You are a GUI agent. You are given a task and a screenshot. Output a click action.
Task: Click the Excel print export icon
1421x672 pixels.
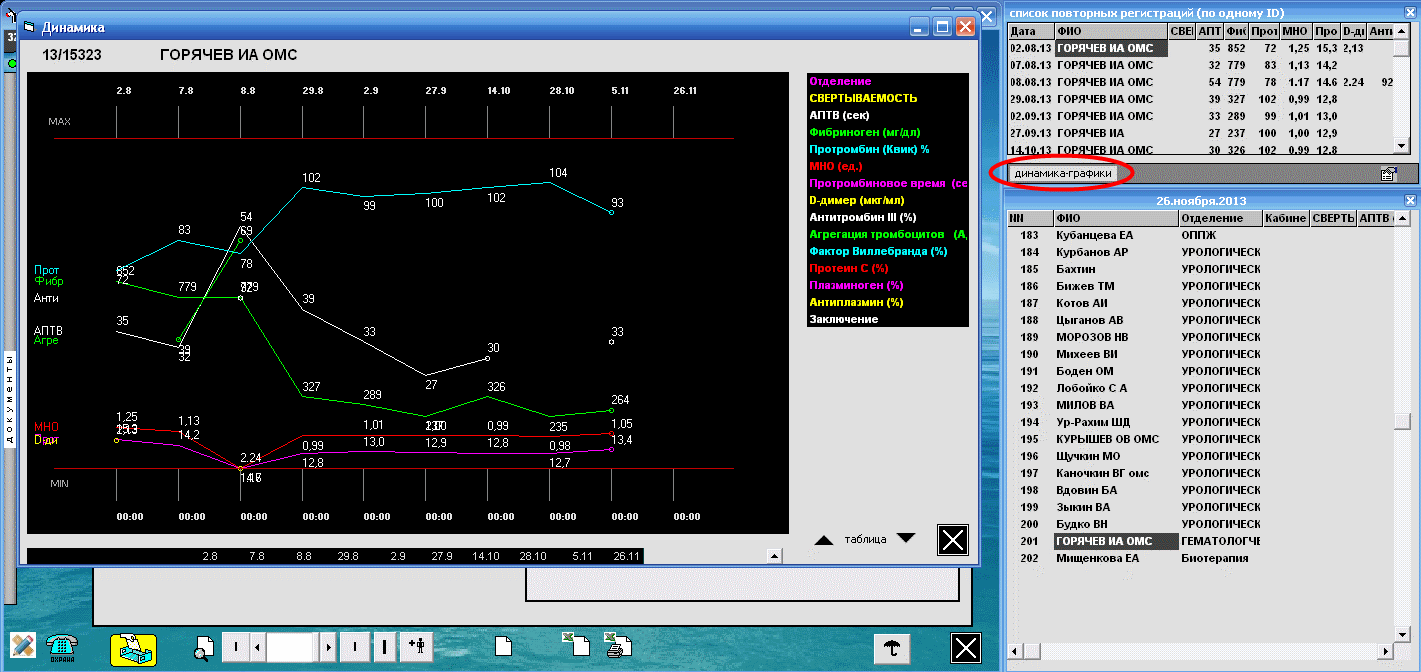point(618,648)
